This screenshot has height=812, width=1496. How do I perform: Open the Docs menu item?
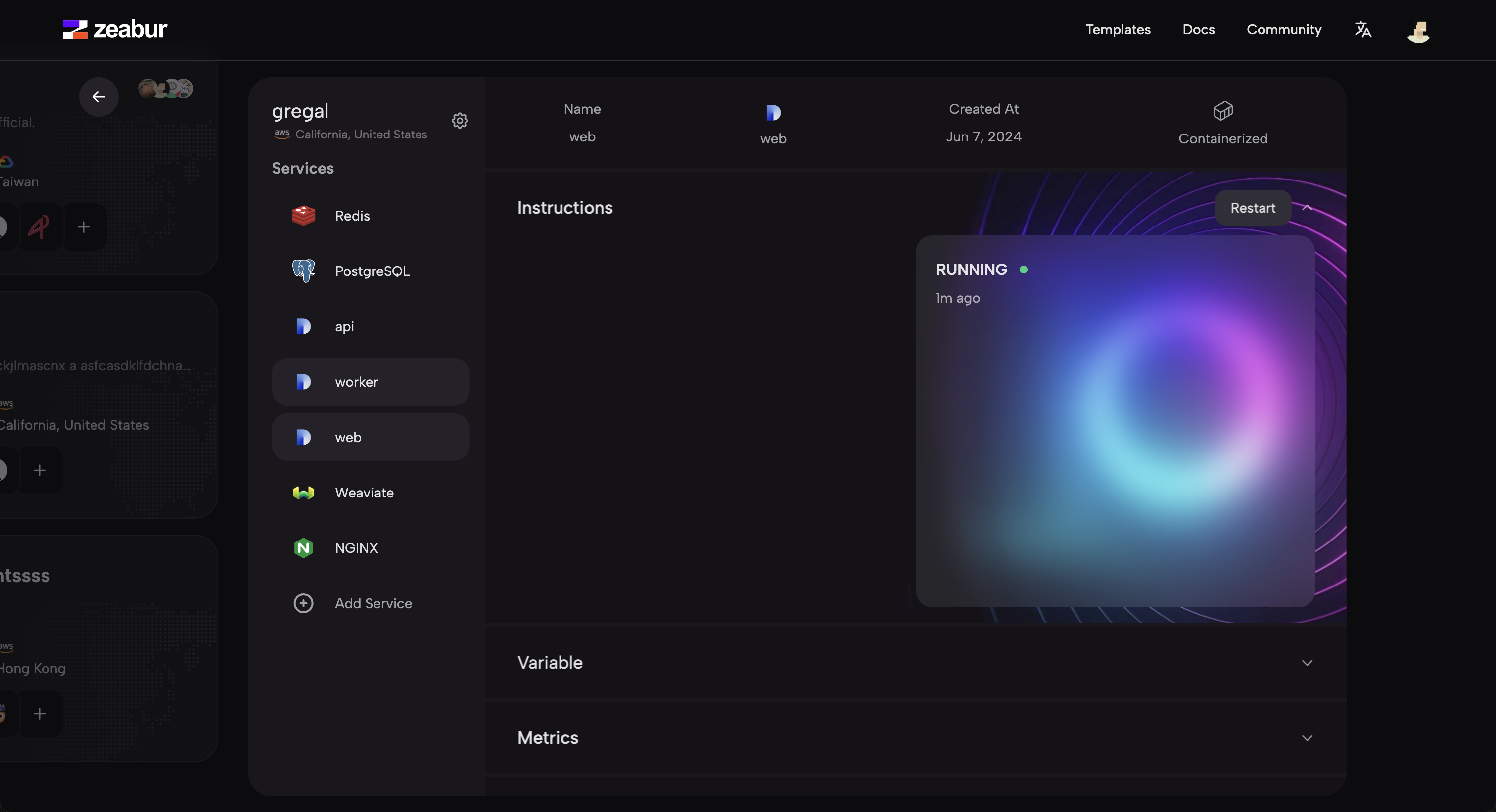pos(1198,29)
